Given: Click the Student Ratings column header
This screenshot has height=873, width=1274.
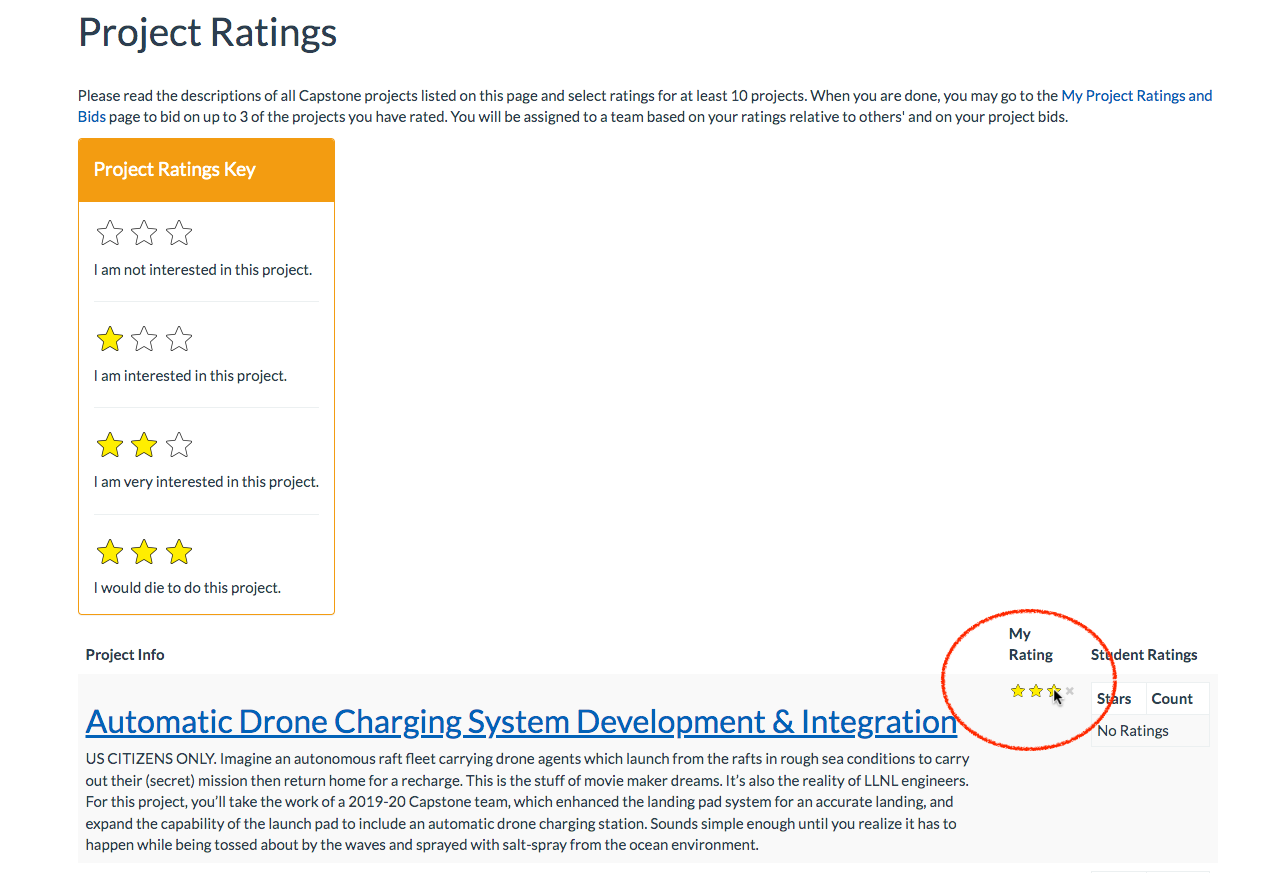Looking at the screenshot, I should pos(1144,655).
